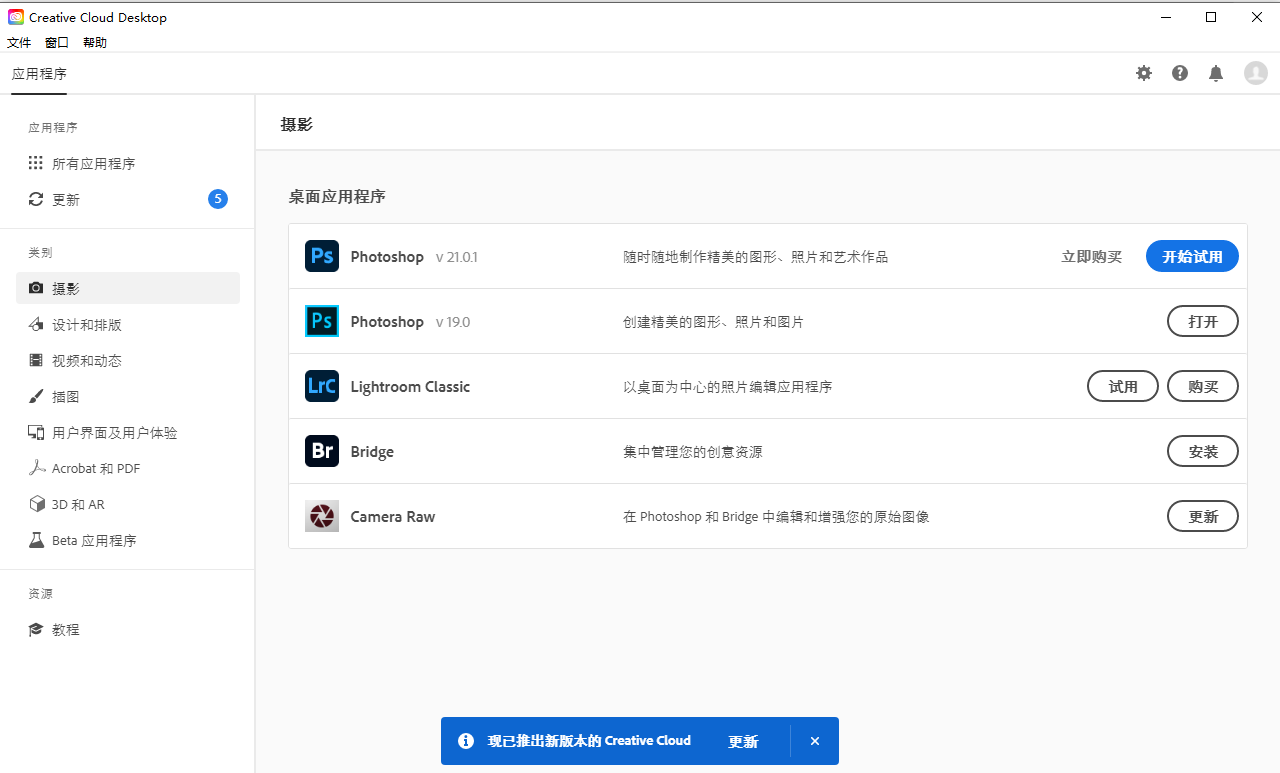Click the camera icon beside 摄影
This screenshot has height=773, width=1280.
coord(36,288)
